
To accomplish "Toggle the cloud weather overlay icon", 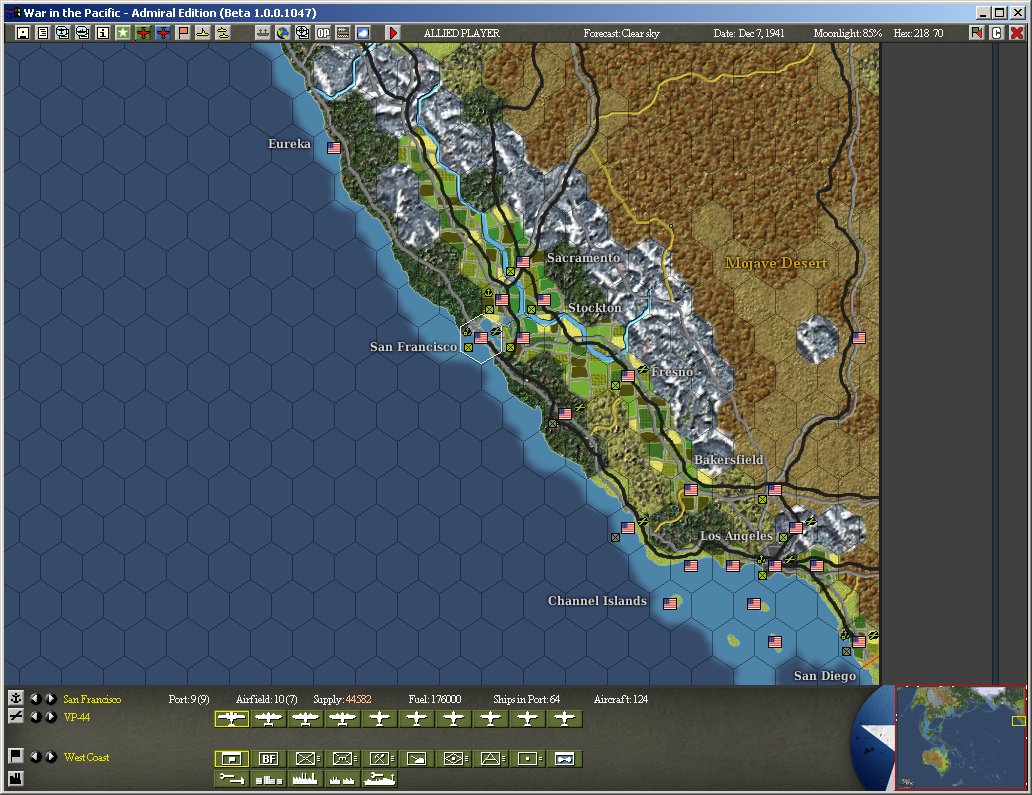I will tap(363, 33).
